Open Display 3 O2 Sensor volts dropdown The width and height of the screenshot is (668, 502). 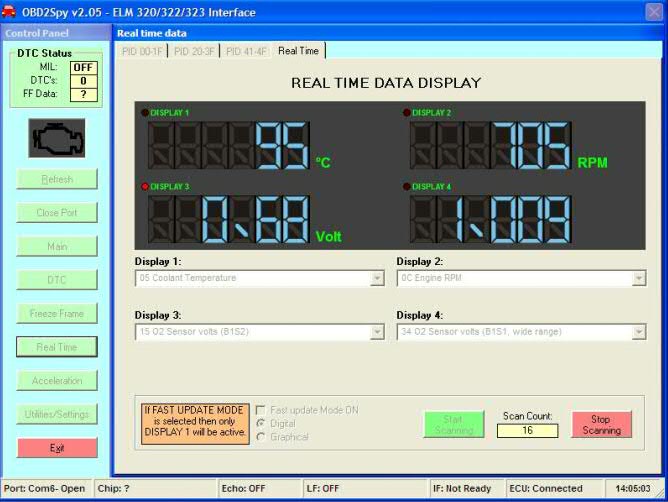(x=377, y=332)
